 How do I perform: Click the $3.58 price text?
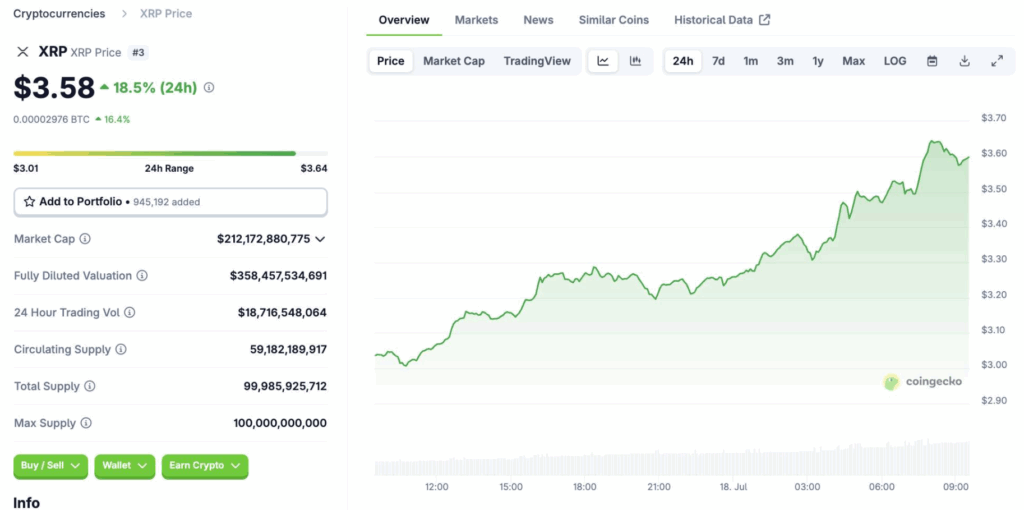click(x=54, y=88)
